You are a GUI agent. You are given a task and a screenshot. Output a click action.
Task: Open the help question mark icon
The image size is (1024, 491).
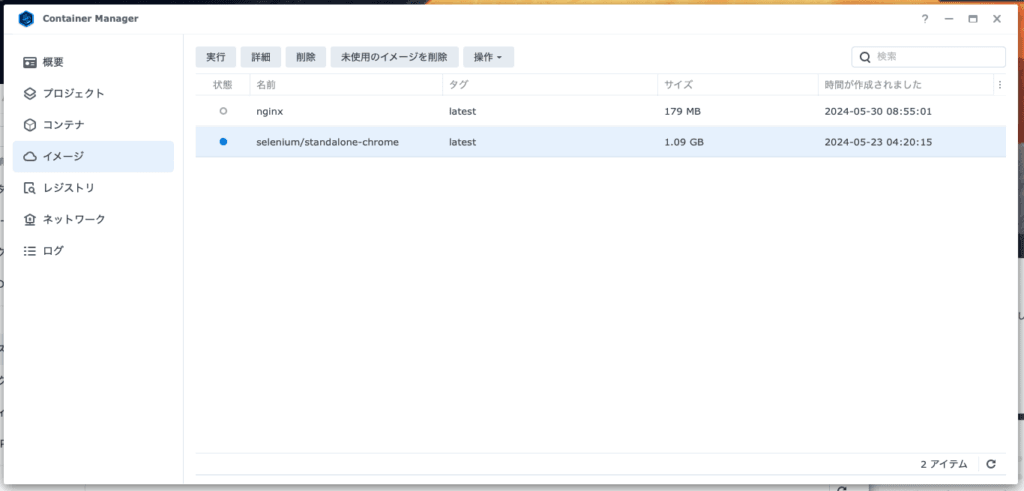coord(925,19)
